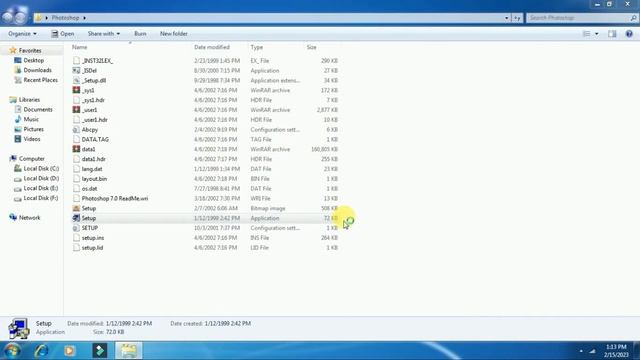Open the _INST32I.EX_ file icon

pyautogui.click(x=76, y=60)
